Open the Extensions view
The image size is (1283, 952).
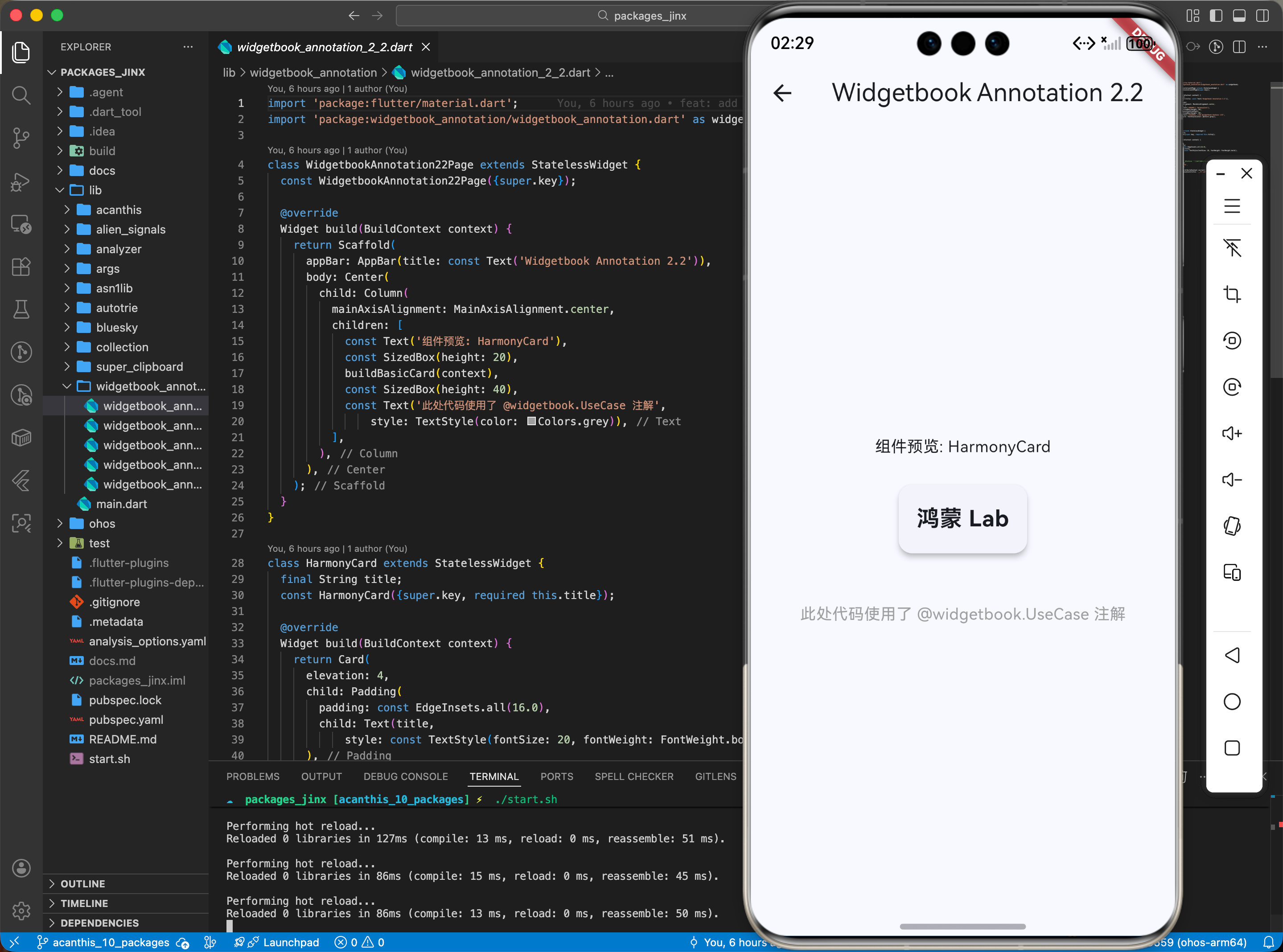21,267
